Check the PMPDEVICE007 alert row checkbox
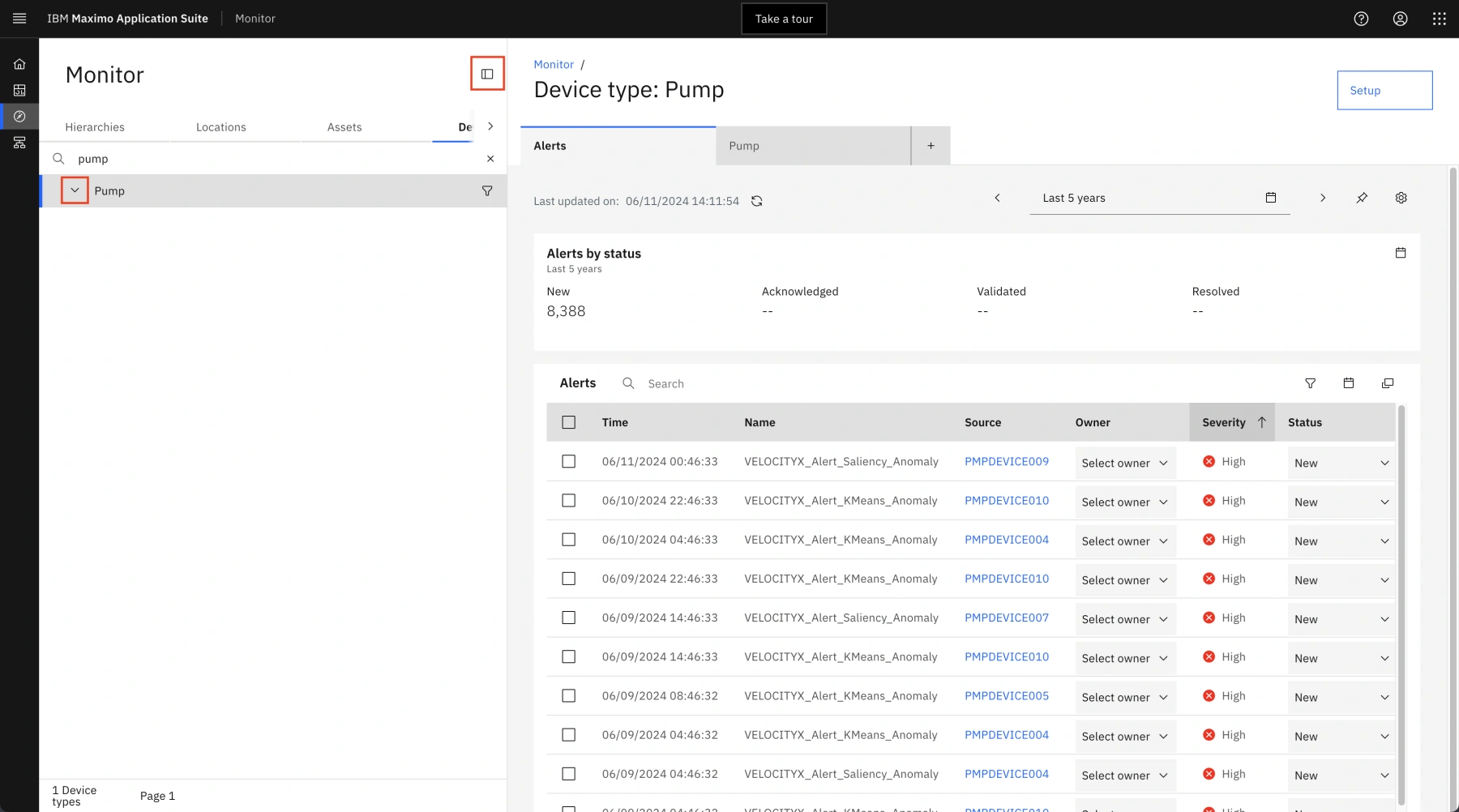The image size is (1459, 812). [x=569, y=618]
